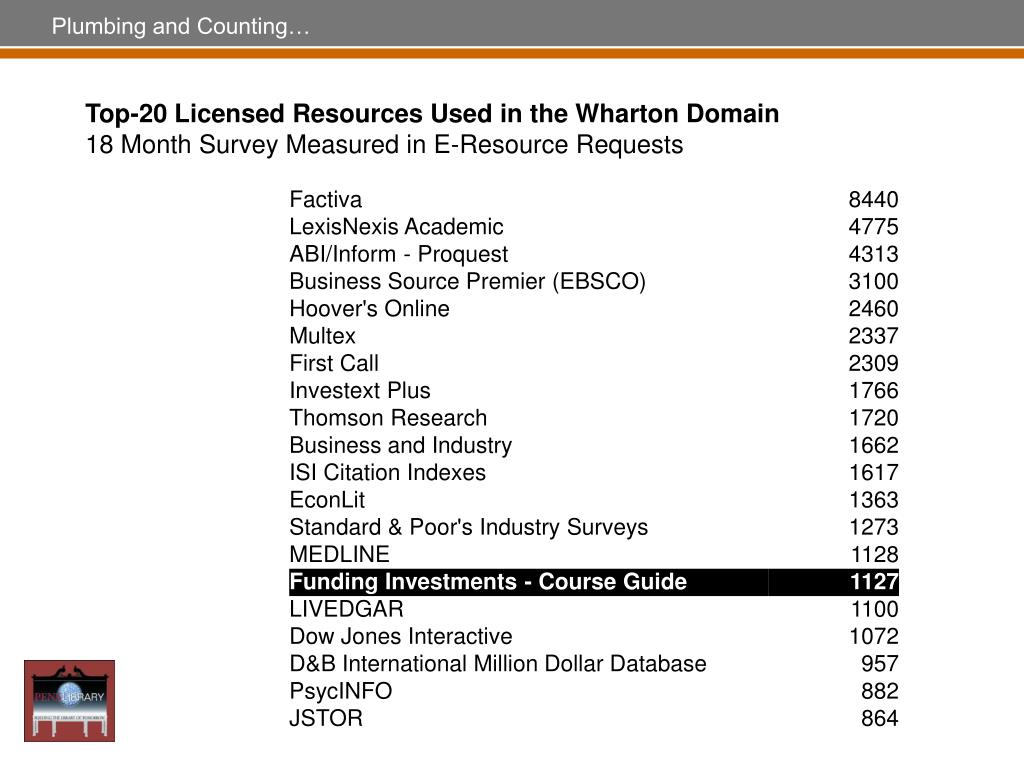Click the Penn Library logo
Image resolution: width=1024 pixels, height=768 pixels.
point(69,701)
